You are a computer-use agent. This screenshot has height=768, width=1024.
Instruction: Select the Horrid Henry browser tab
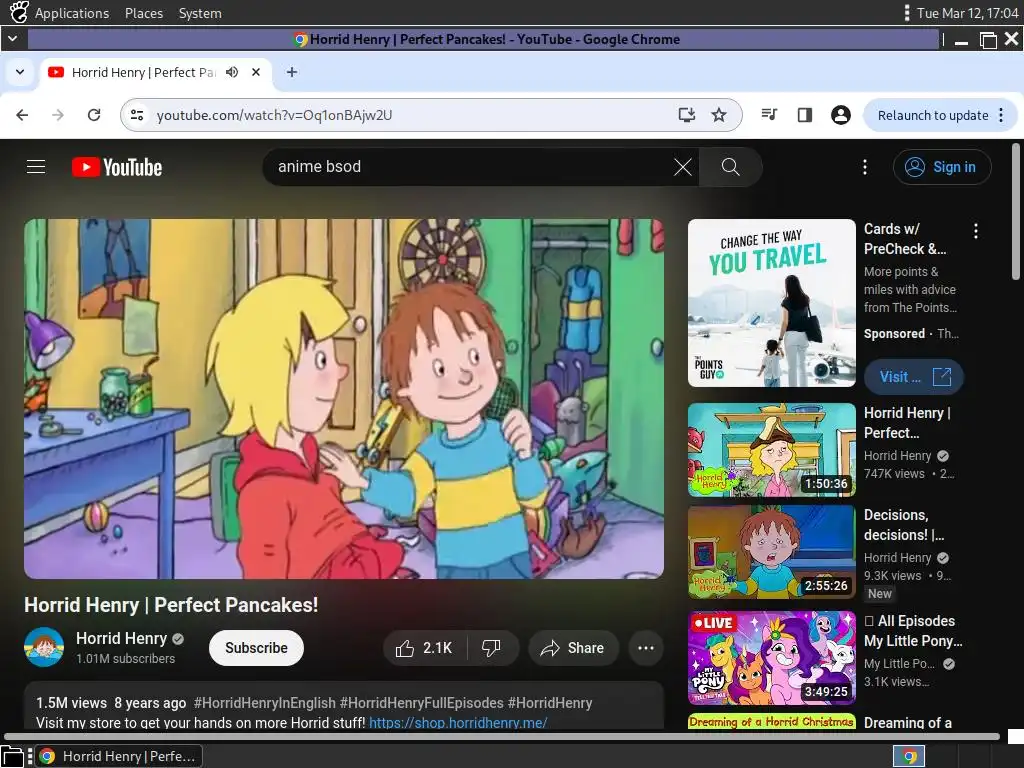pos(155,72)
